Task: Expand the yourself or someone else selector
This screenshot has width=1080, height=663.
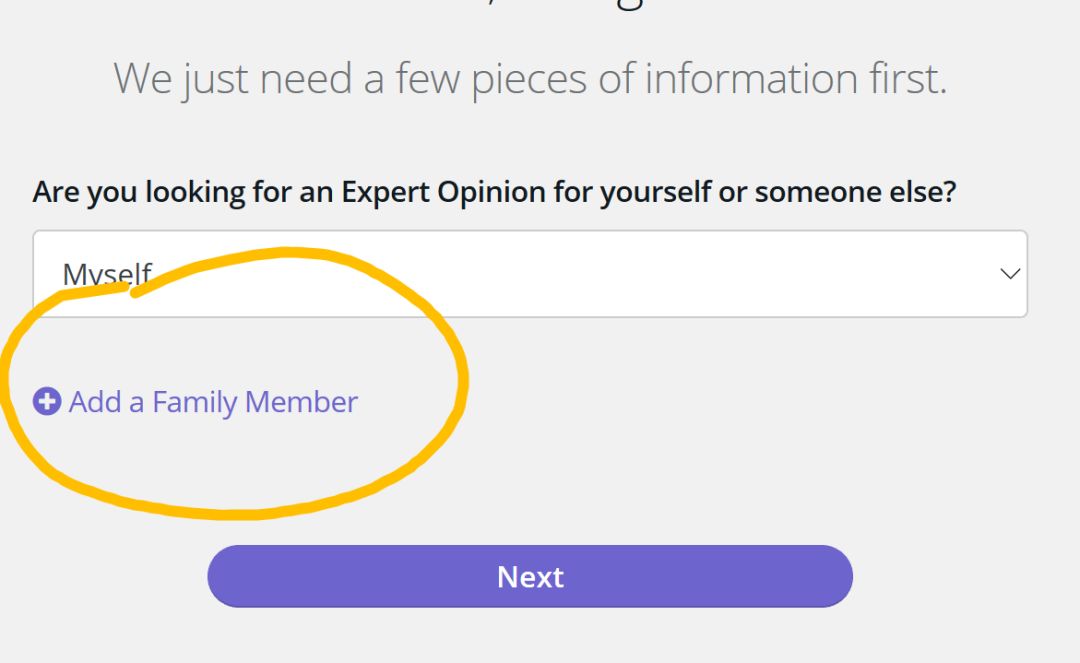Action: coord(529,274)
